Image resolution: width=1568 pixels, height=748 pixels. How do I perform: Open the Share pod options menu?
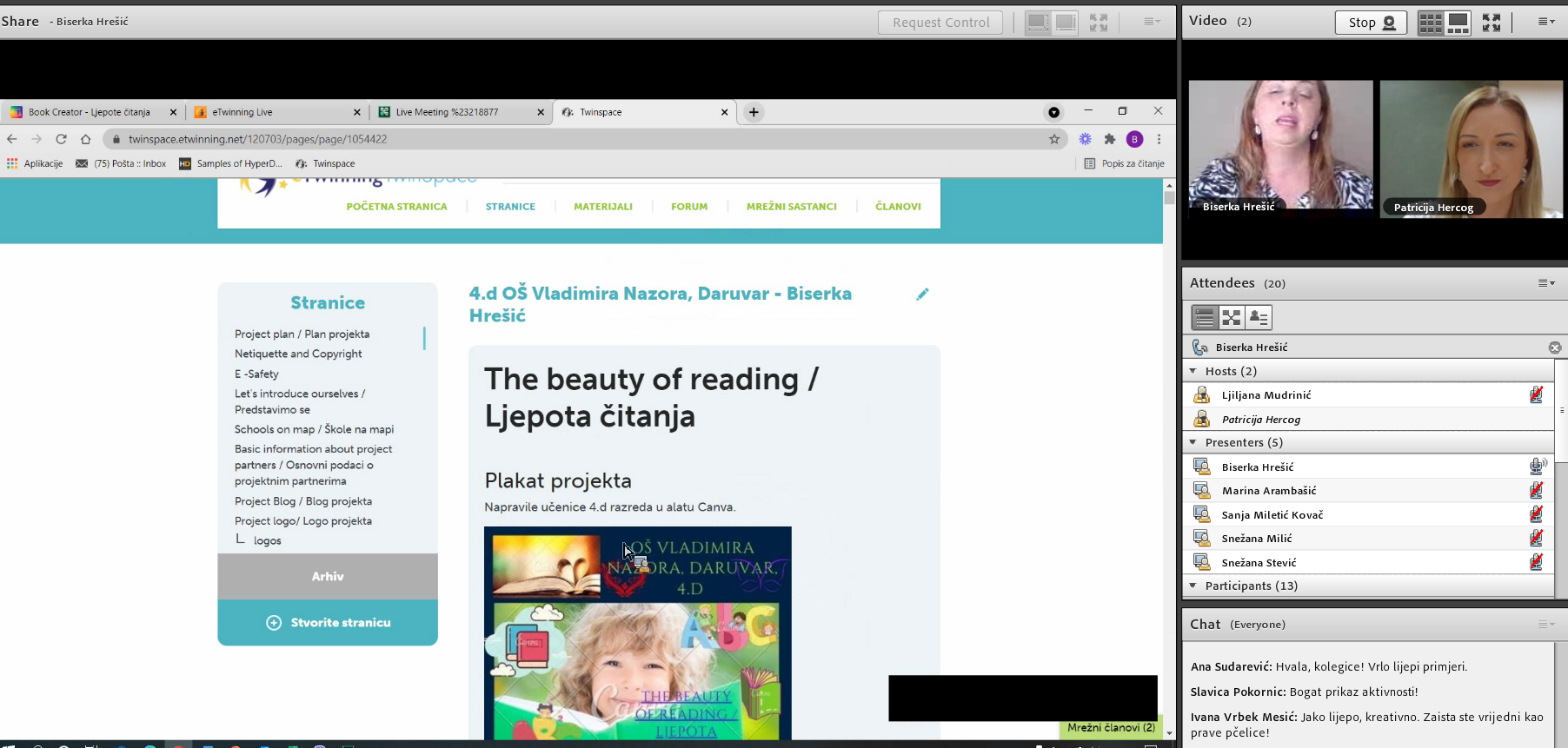1153,22
